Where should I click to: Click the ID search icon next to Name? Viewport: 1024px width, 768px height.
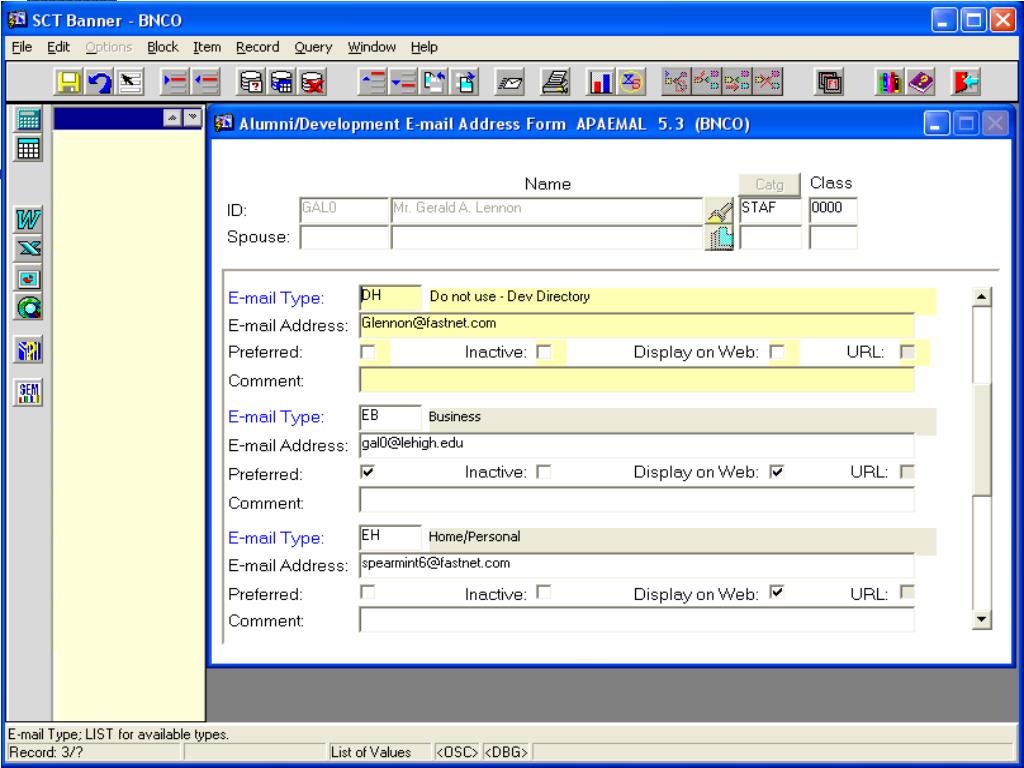(719, 209)
